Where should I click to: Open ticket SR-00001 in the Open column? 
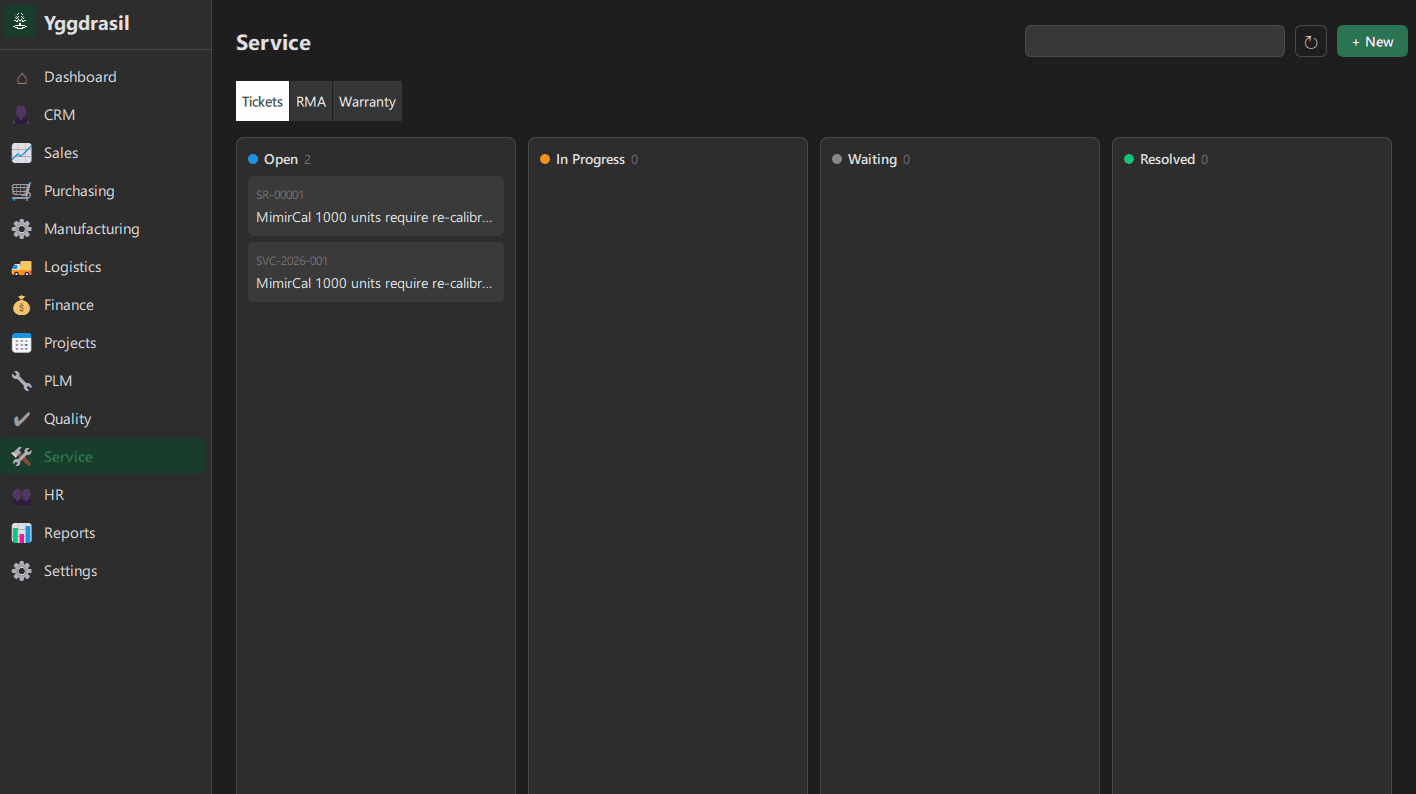[x=375, y=206]
